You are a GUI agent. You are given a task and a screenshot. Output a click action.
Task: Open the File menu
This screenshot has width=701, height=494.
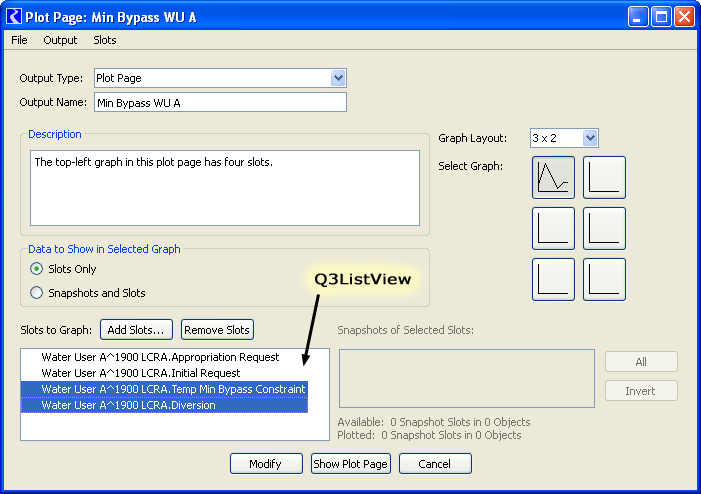19,40
